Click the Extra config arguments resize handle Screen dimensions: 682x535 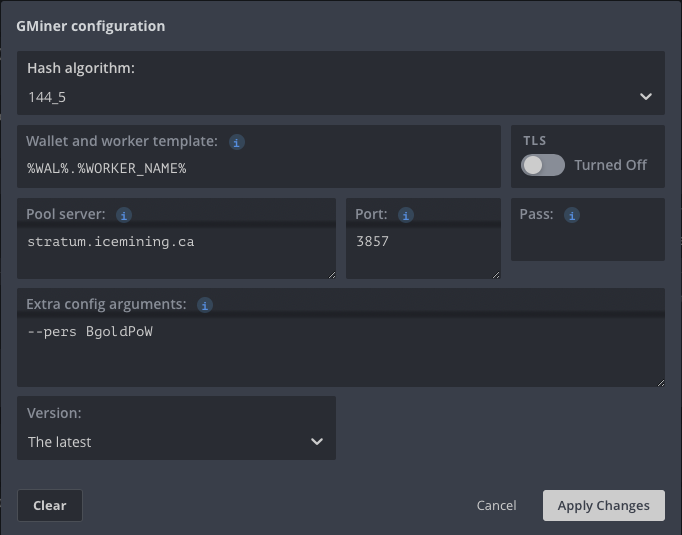tap(660, 382)
